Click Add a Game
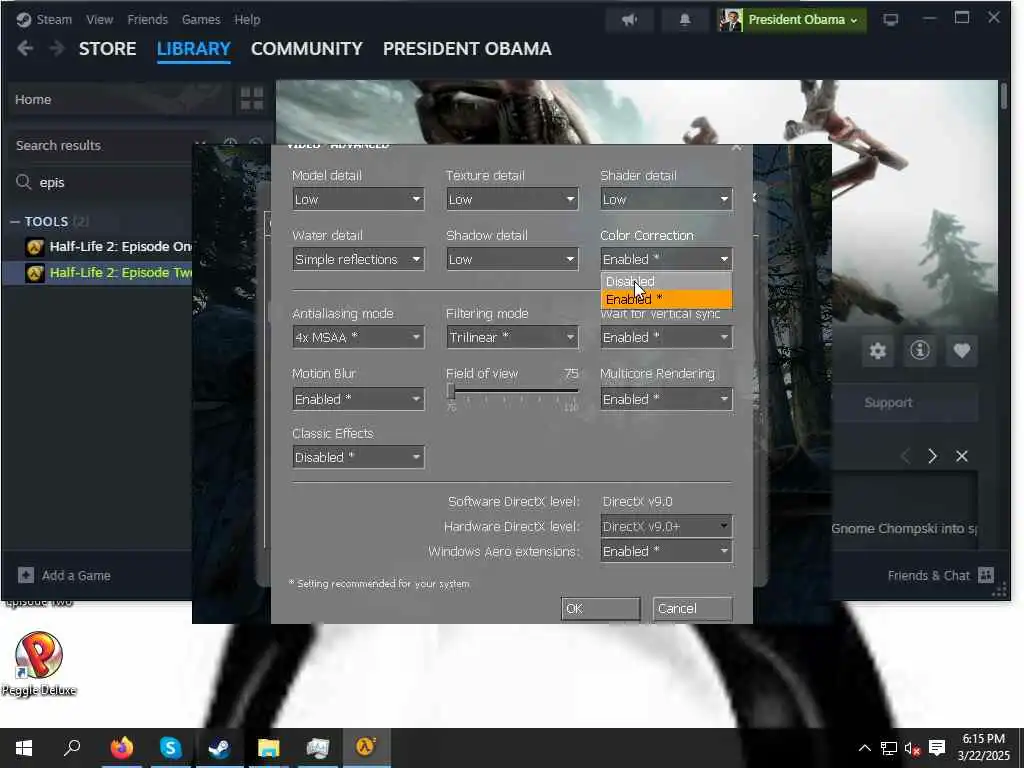The image size is (1024, 768). coord(64,575)
